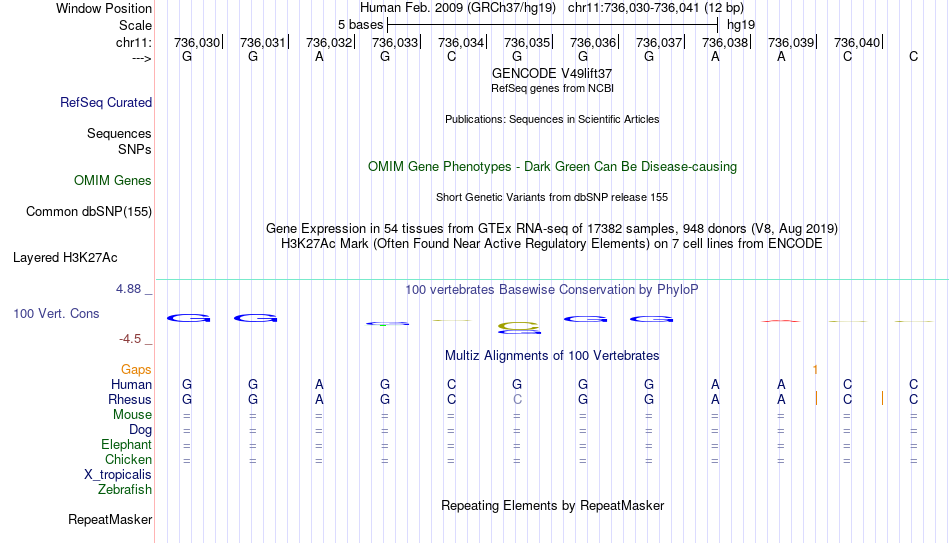Click the Layered H3K27Ac track label
Viewport: 950px width, 543px height.
[x=65, y=258]
